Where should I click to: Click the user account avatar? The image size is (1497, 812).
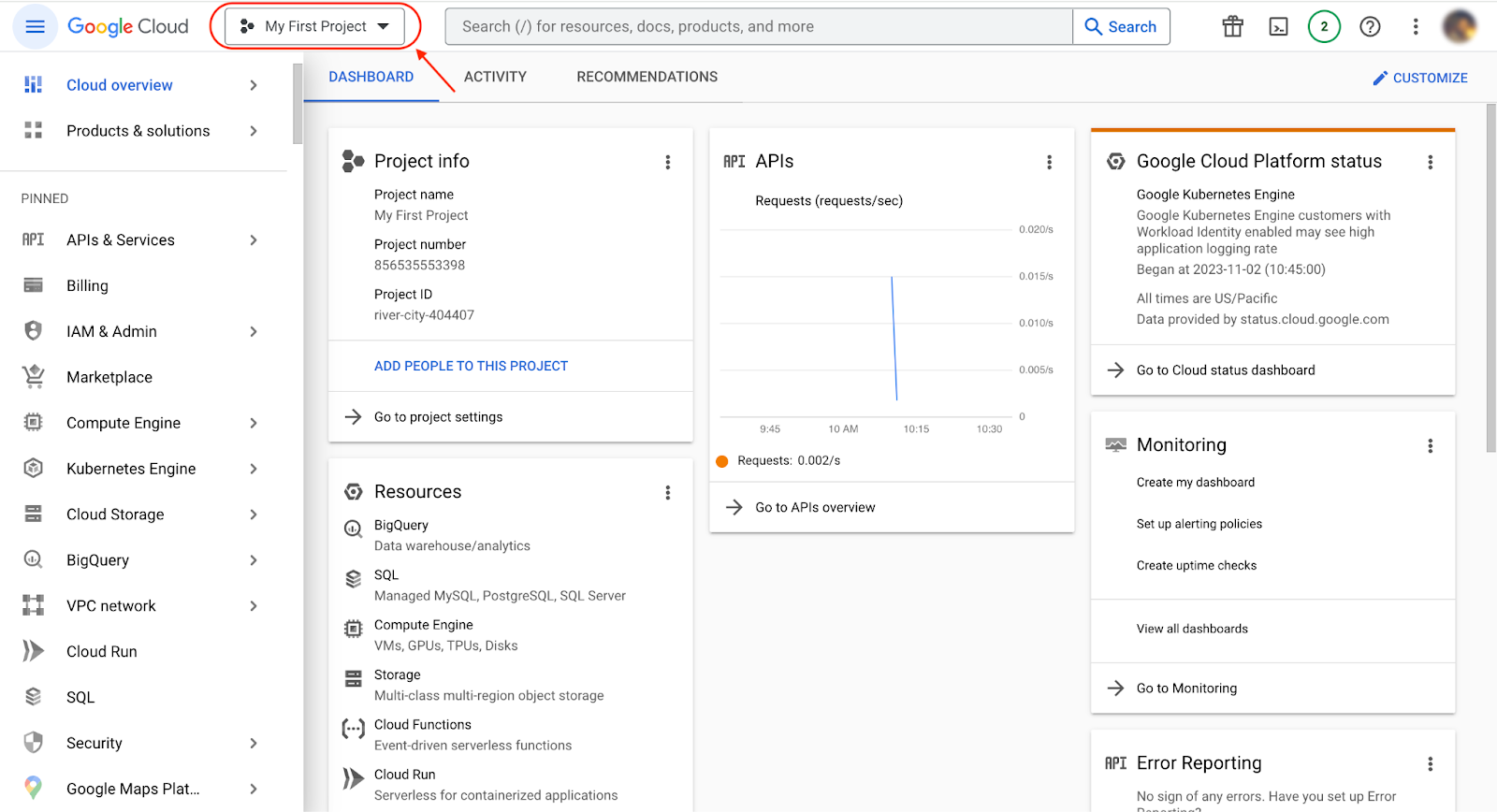point(1459,27)
